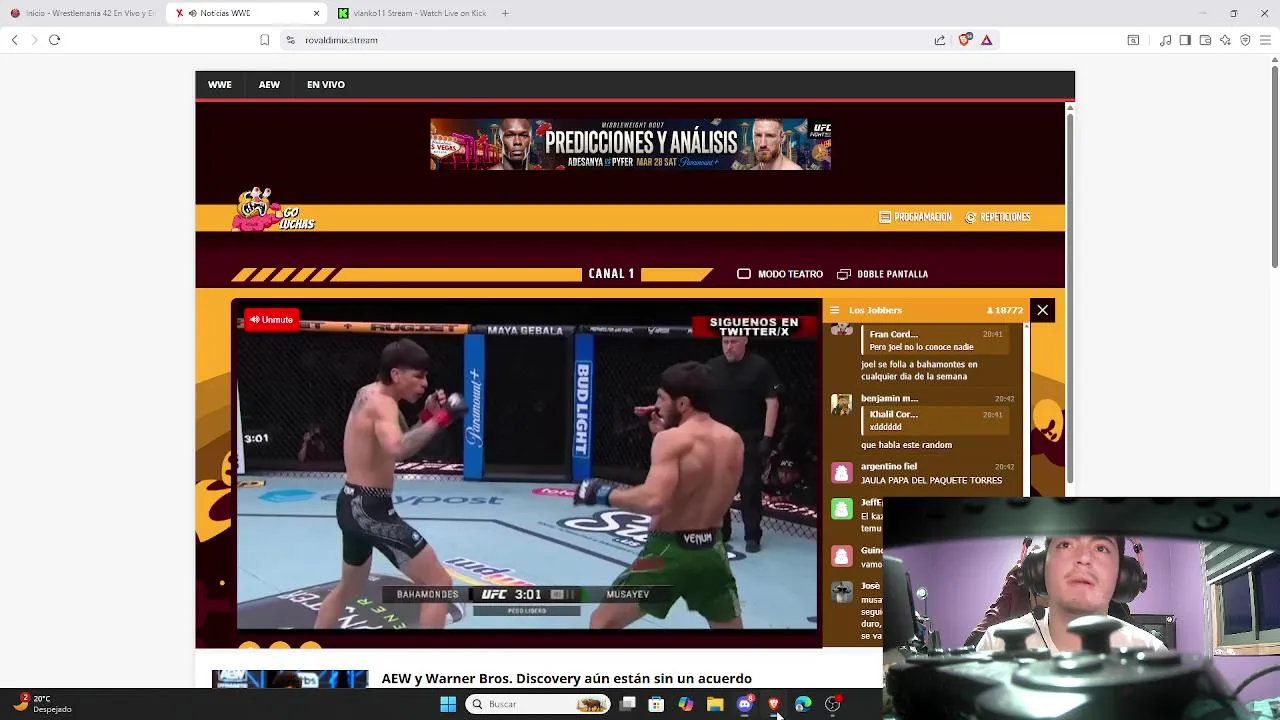Image resolution: width=1280 pixels, height=720 pixels.
Task: Open the browser main hamburger menu
Action: click(1266, 40)
